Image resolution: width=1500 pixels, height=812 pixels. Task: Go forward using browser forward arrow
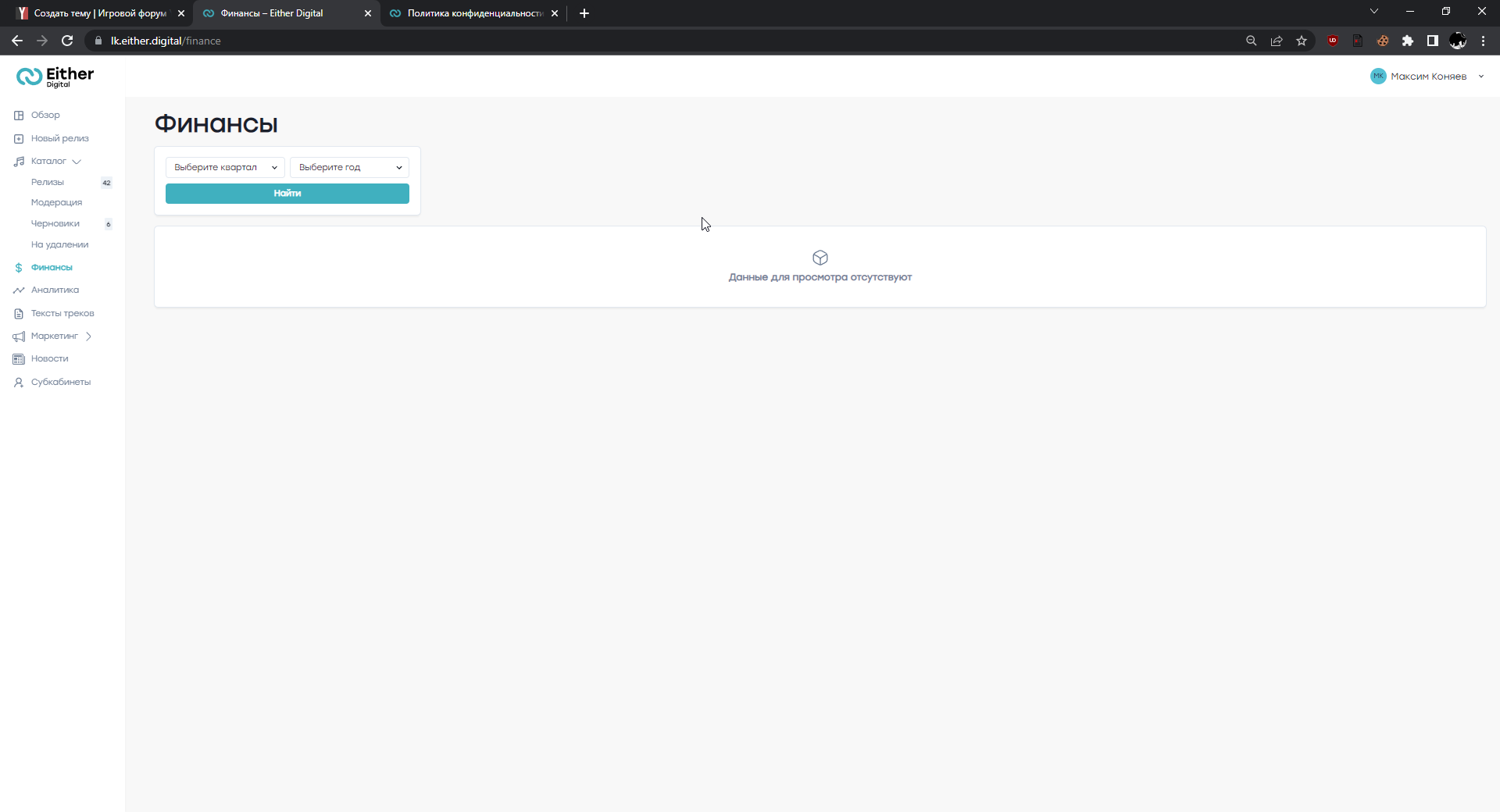point(42,41)
